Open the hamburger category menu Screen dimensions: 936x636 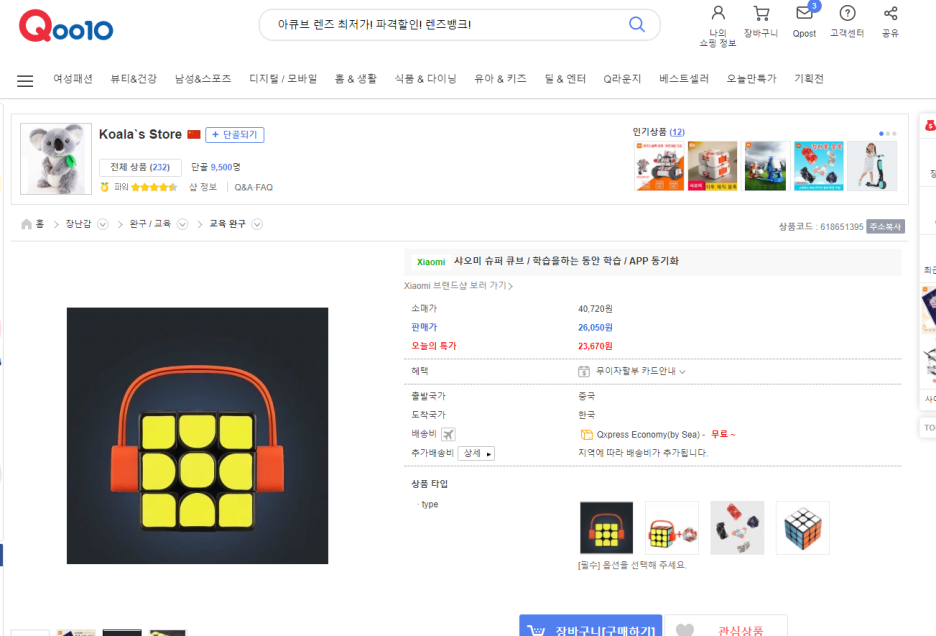[x=25, y=81]
